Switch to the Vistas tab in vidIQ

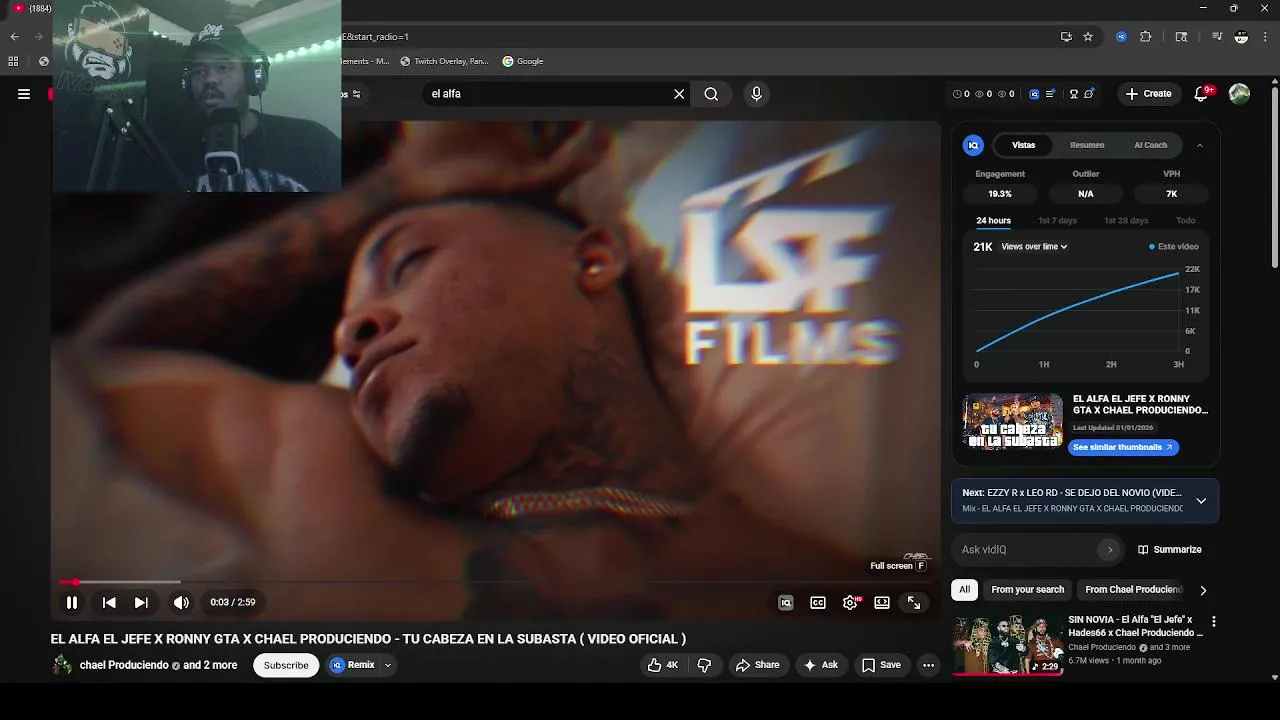[x=1023, y=145]
